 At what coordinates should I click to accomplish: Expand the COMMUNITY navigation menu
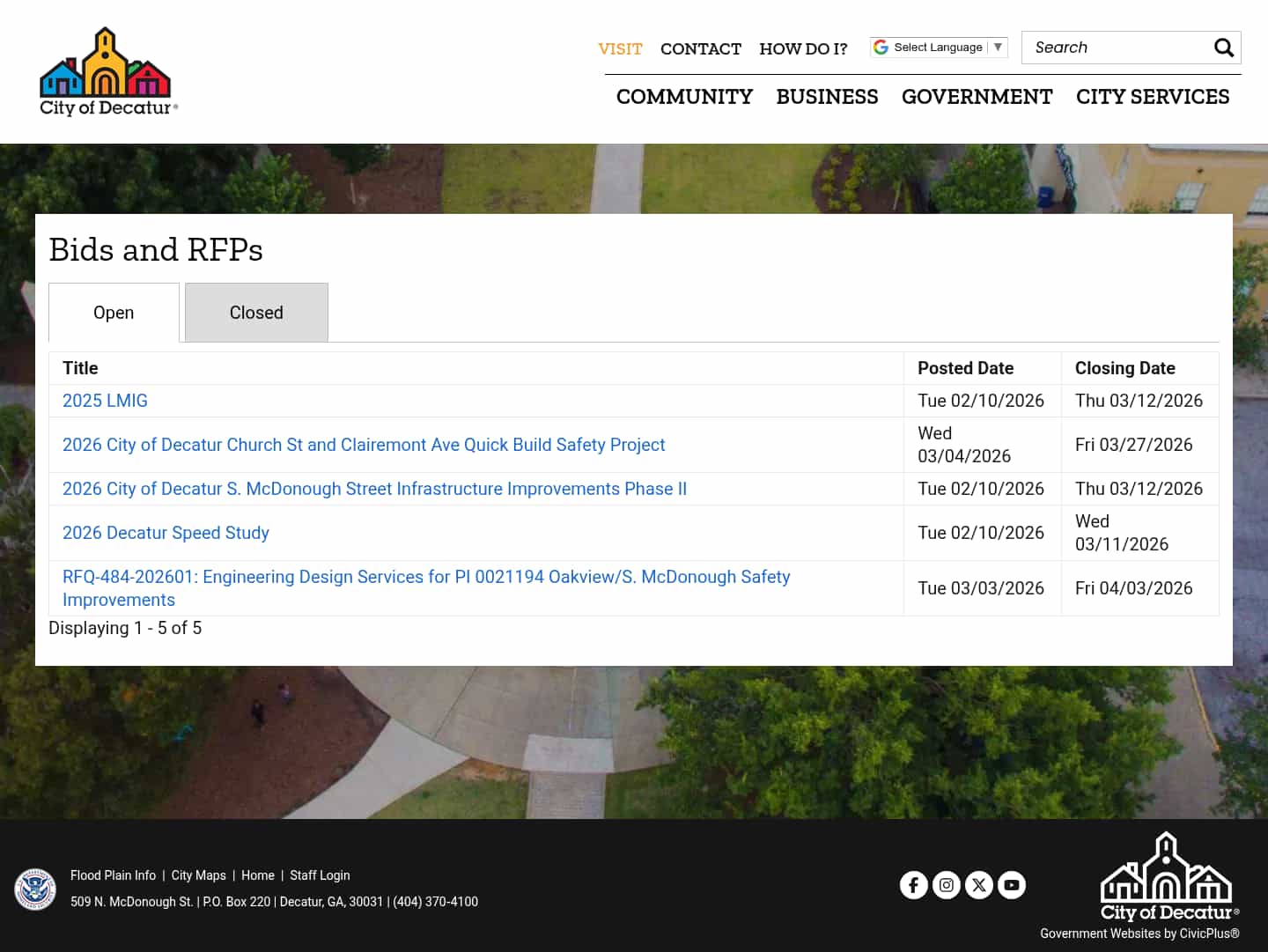[x=684, y=97]
